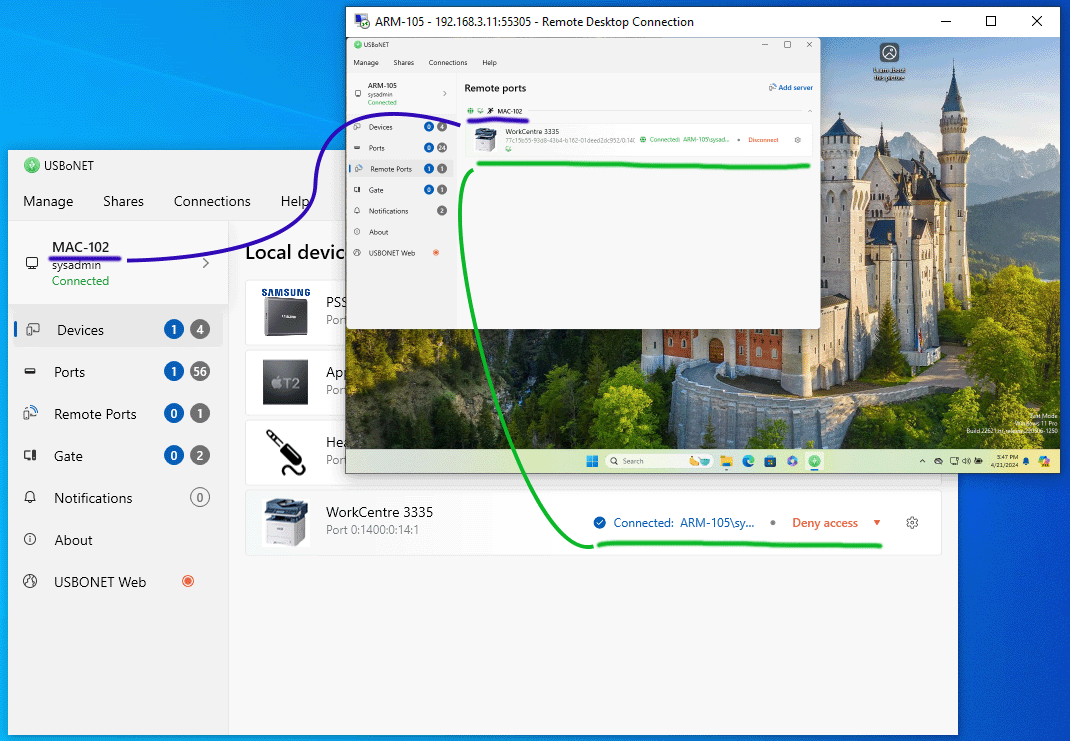Open USBONET Web in remote ARM-105 sidebar
The image size is (1070, 741).
coord(401,253)
